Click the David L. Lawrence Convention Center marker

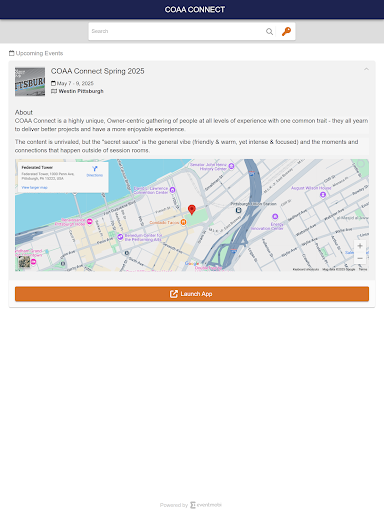coord(172,190)
